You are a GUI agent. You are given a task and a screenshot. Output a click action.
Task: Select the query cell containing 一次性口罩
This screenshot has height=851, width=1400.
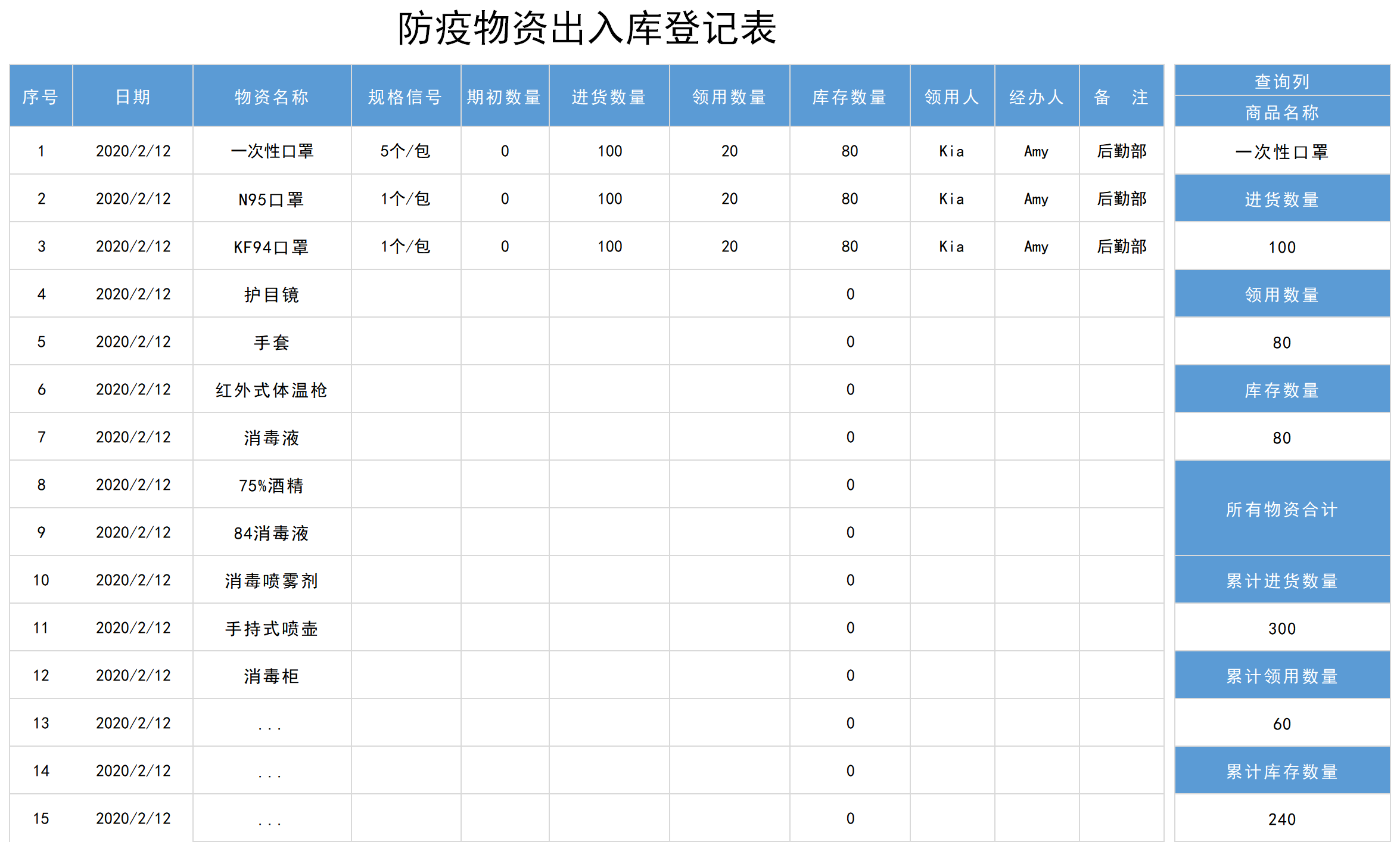[1281, 151]
